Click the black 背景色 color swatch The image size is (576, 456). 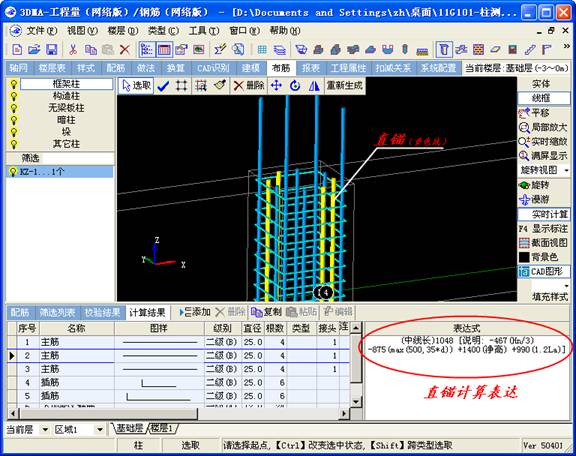[x=524, y=257]
